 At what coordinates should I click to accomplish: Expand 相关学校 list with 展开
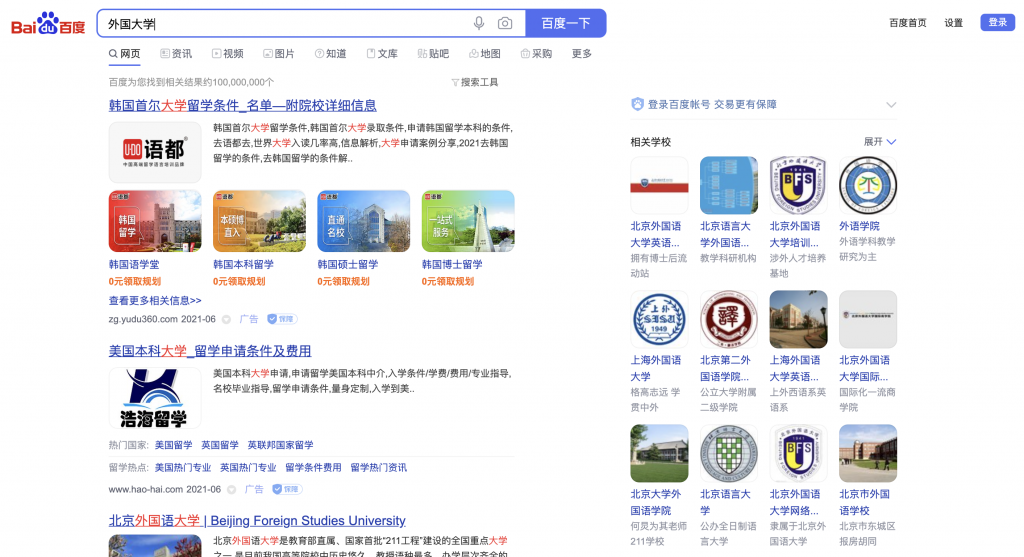click(880, 142)
